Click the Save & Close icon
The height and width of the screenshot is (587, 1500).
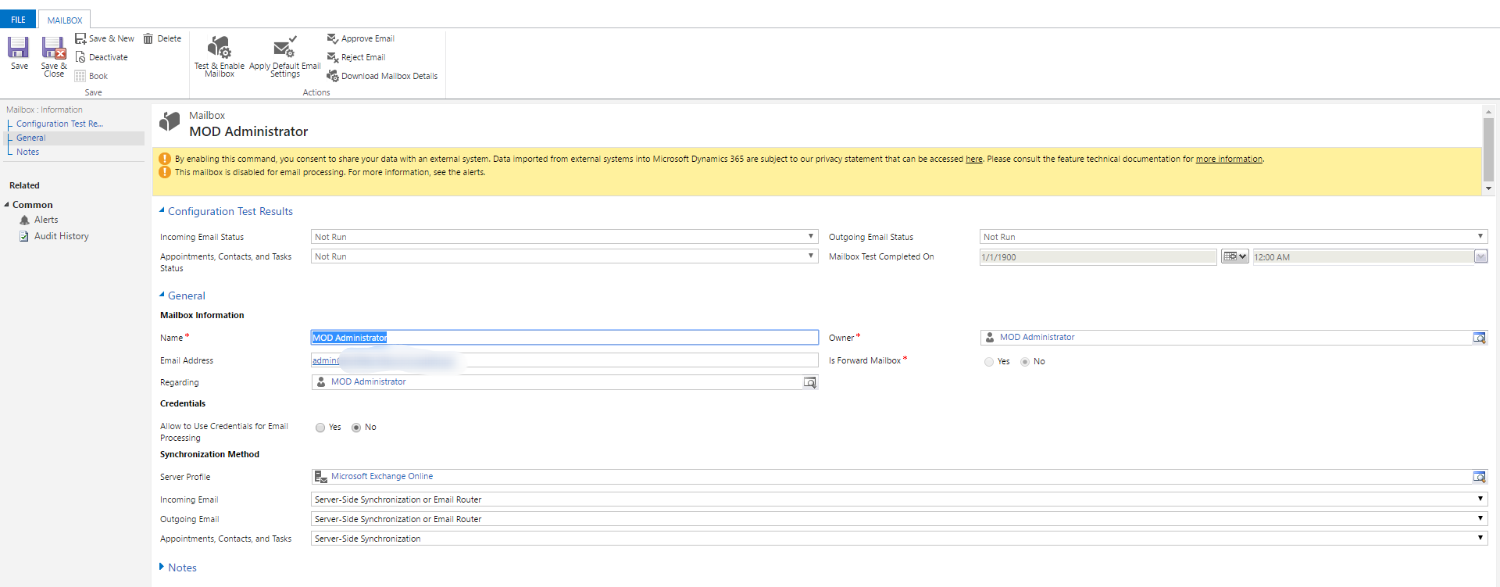coord(53,47)
